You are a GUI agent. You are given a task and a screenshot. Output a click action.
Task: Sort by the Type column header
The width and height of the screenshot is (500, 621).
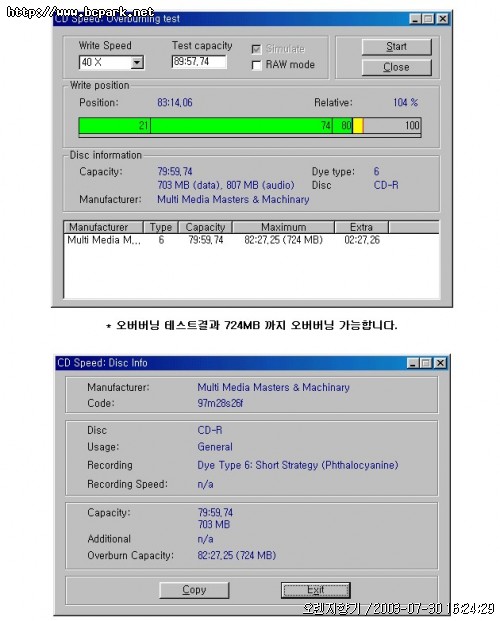pos(160,227)
